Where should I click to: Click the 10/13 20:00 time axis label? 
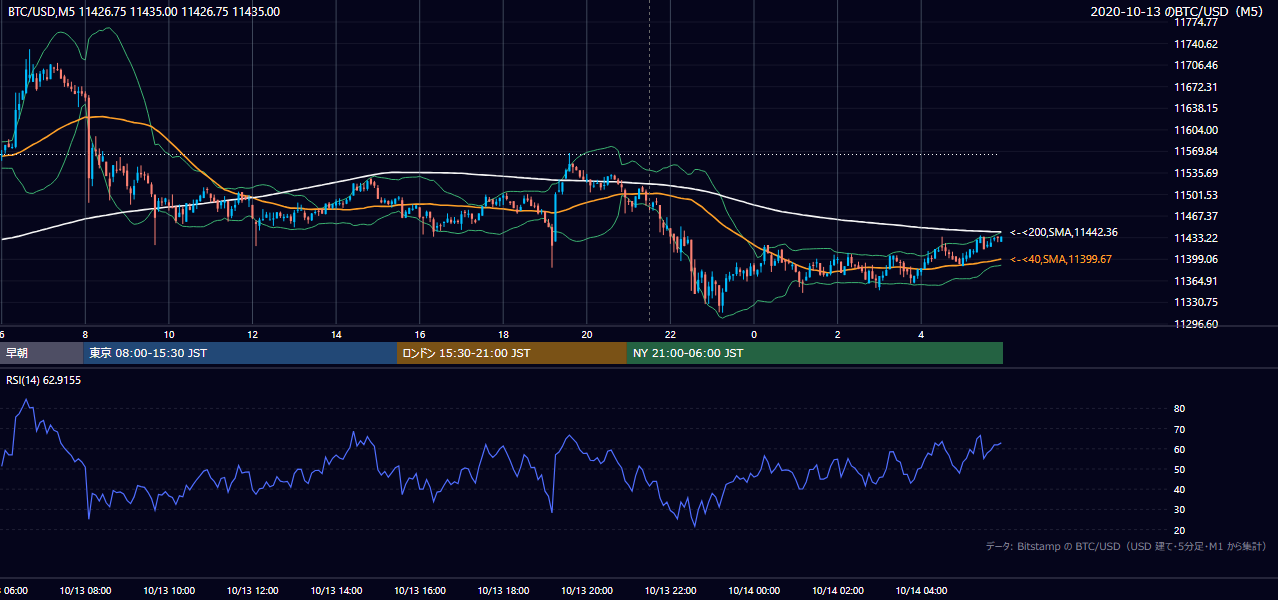coord(587,591)
